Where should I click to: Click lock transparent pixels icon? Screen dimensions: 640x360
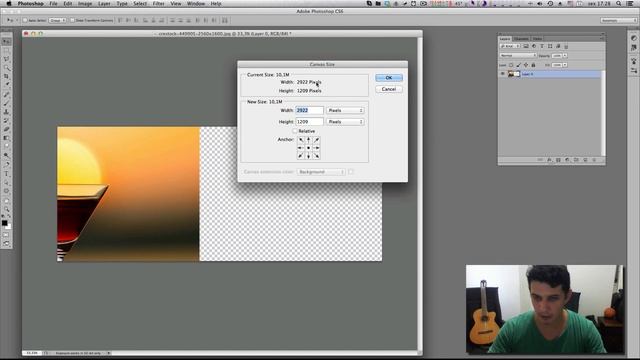pos(511,65)
